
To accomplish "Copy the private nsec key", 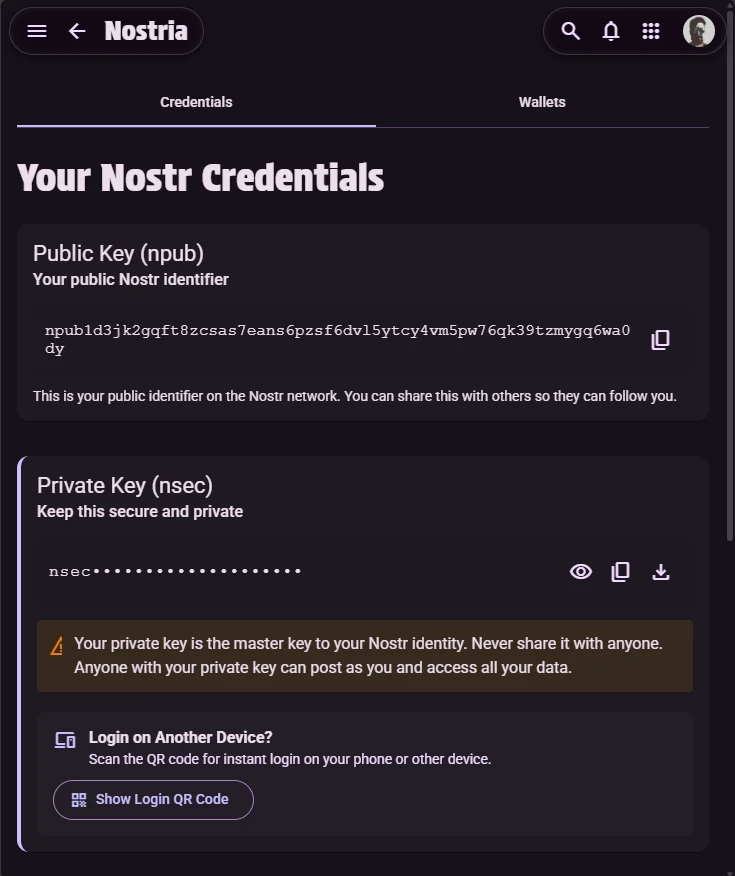I will [x=621, y=572].
